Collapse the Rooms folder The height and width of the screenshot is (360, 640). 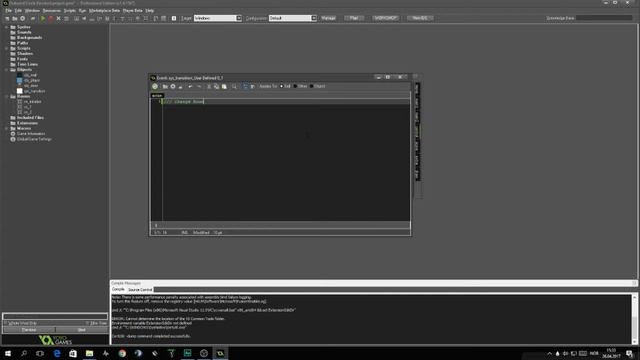7,97
